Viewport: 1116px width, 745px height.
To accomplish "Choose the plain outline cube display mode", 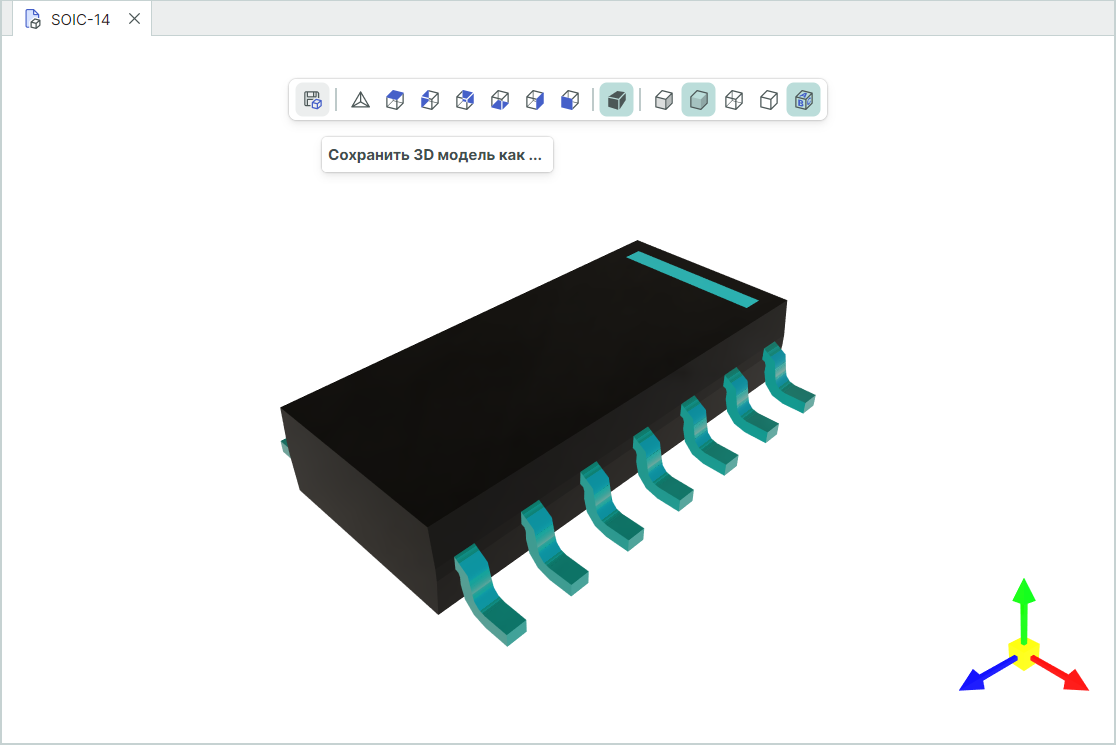I will coord(768,100).
